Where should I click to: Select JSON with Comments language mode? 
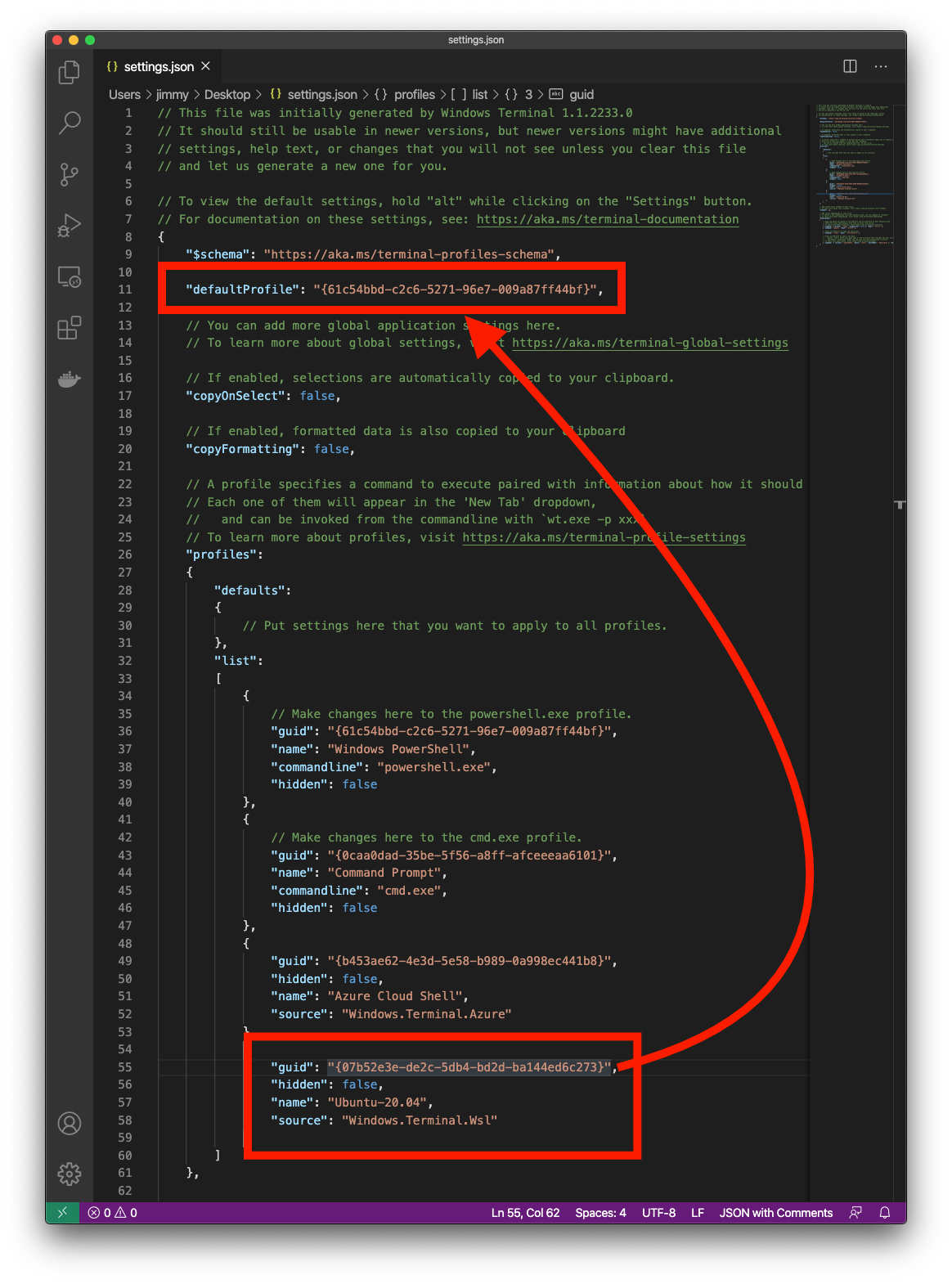[775, 1213]
